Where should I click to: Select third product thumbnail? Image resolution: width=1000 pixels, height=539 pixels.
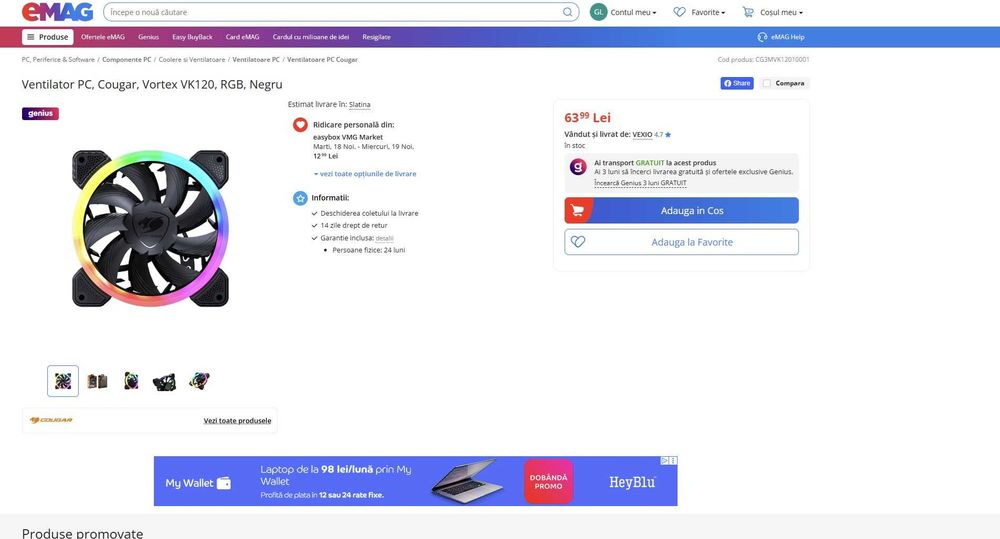131,381
